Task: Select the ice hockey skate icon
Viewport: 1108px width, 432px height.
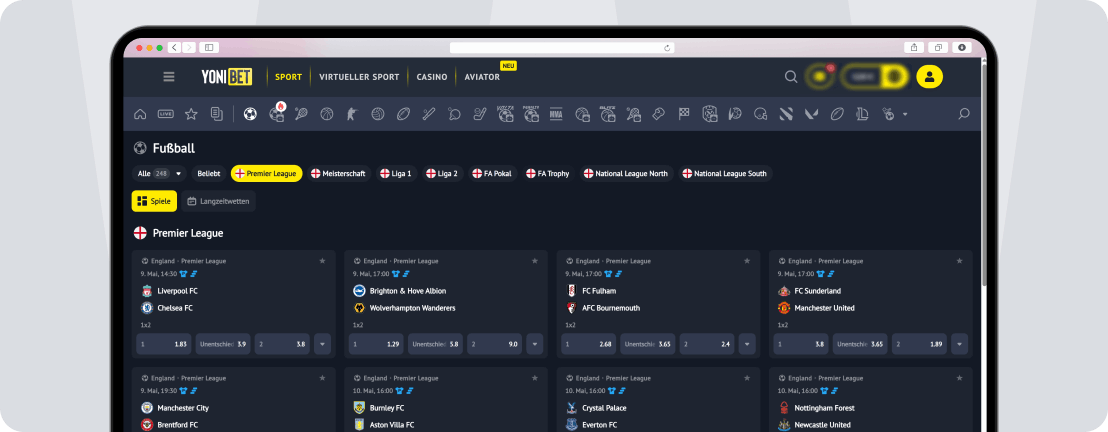Action: point(480,114)
